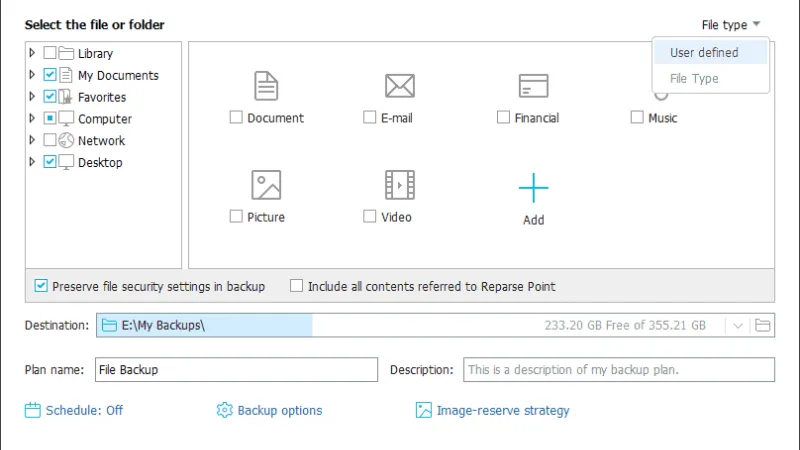Expand the Library tree node arrow

pos(32,53)
